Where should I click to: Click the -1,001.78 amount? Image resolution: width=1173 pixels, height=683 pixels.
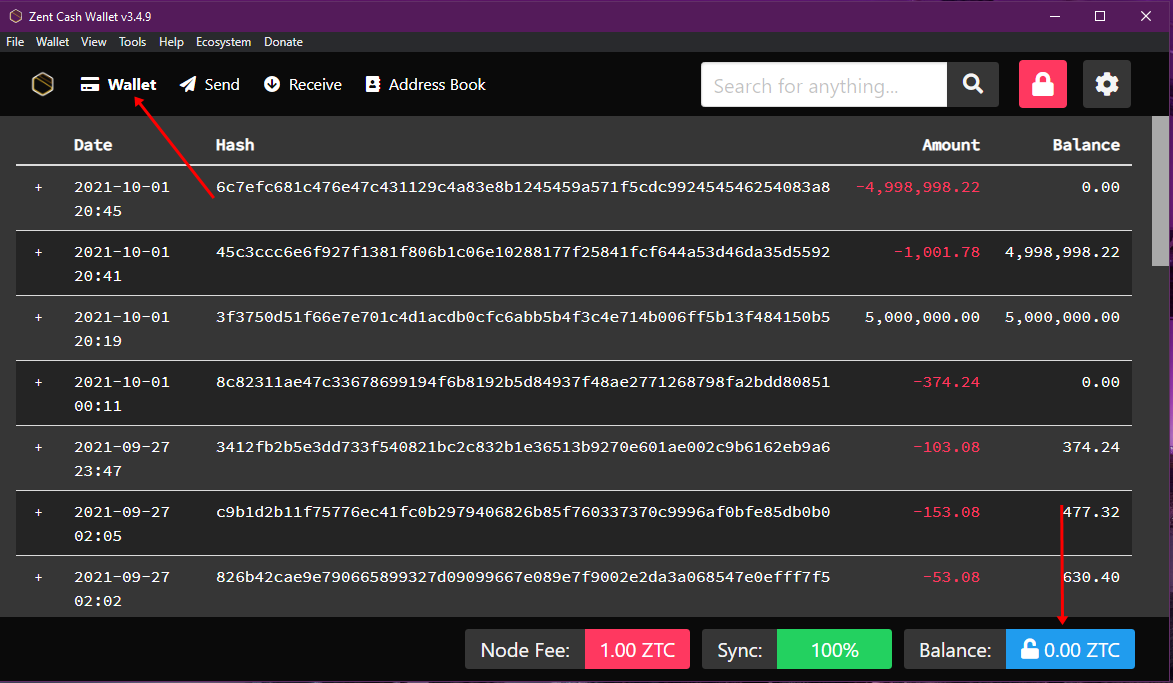click(937, 252)
